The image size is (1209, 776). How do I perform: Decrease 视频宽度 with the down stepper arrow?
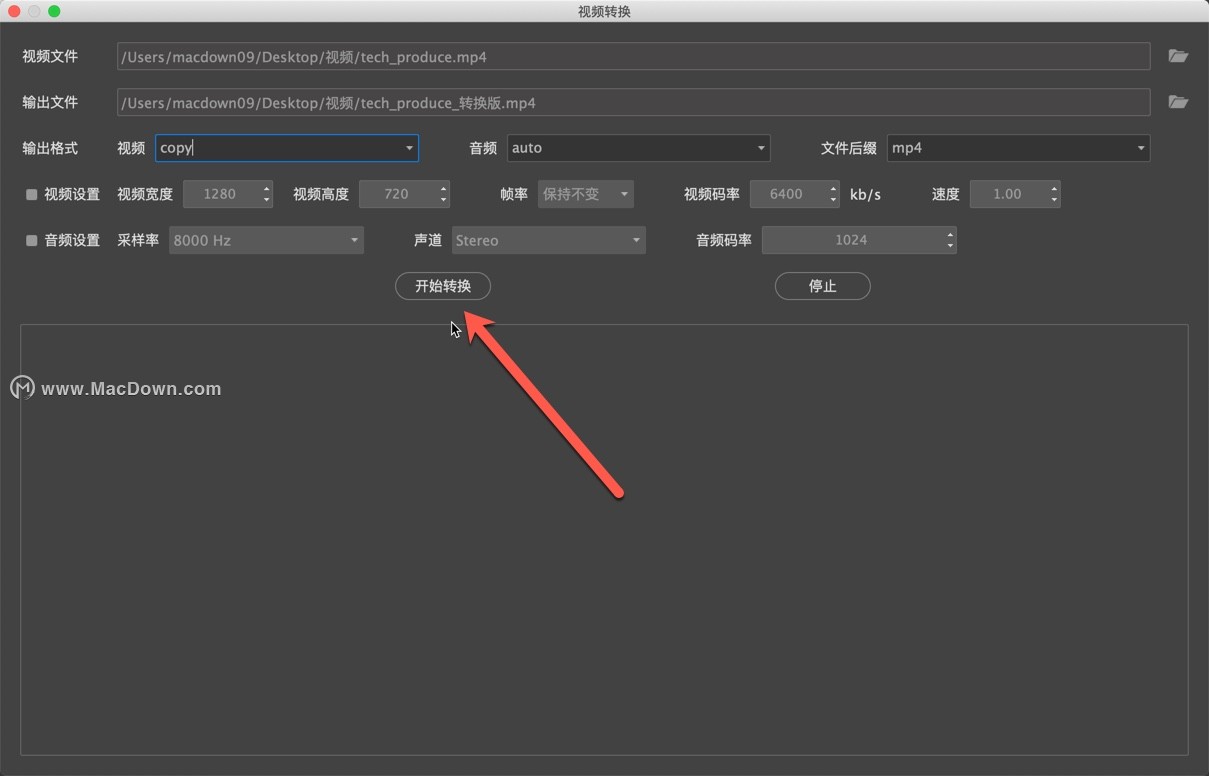(266, 200)
